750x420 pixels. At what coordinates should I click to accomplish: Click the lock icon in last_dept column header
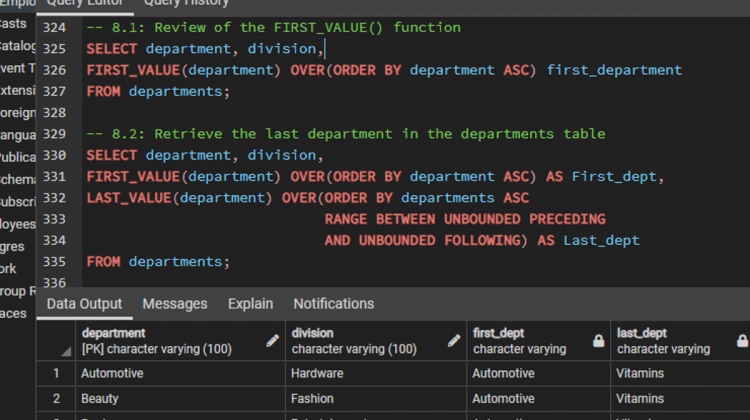[742, 341]
